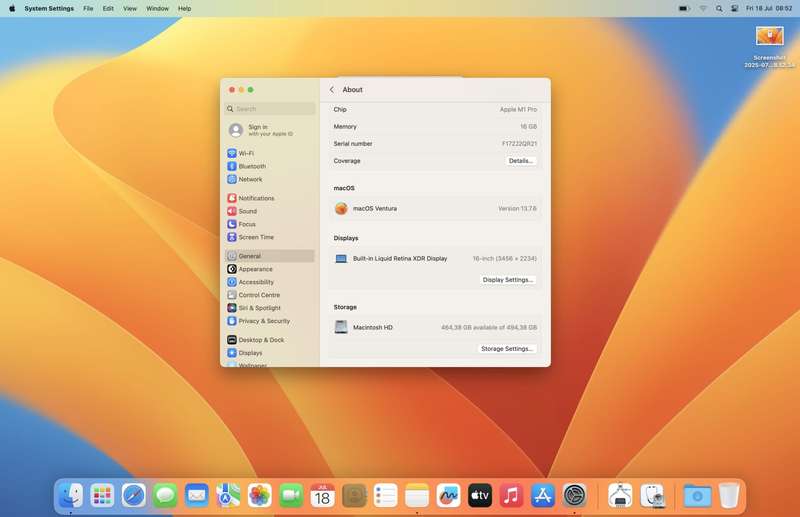This screenshot has width=800, height=517.
Task: Select General in the sidebar
Action: (x=270, y=256)
